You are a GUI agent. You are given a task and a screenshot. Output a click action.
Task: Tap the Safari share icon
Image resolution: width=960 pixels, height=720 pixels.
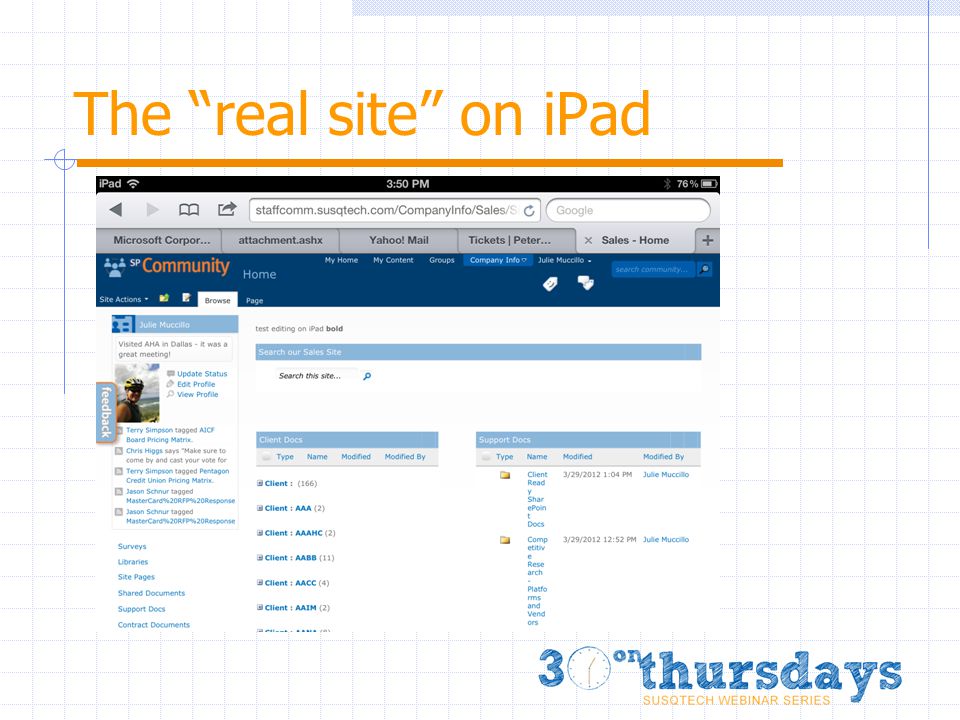[x=227, y=209]
